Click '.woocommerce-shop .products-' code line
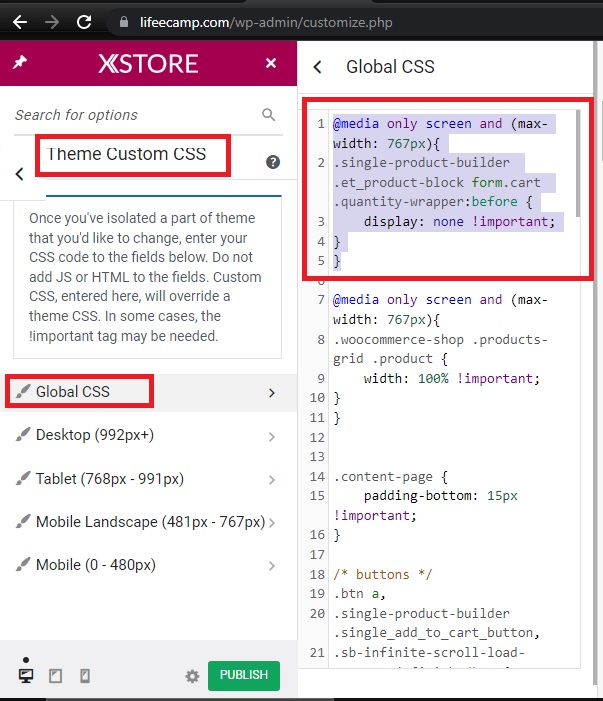This screenshot has height=701, width=603. pos(440,339)
